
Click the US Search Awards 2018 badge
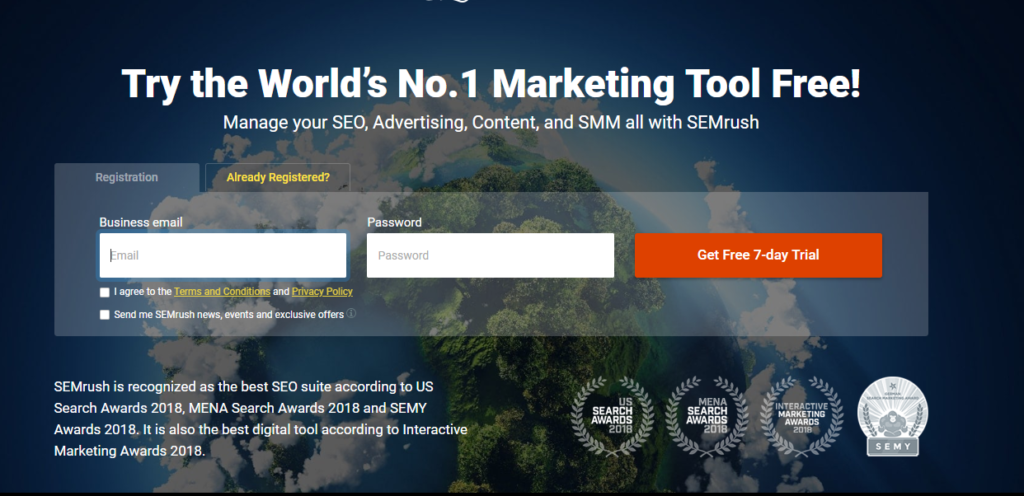[612, 416]
